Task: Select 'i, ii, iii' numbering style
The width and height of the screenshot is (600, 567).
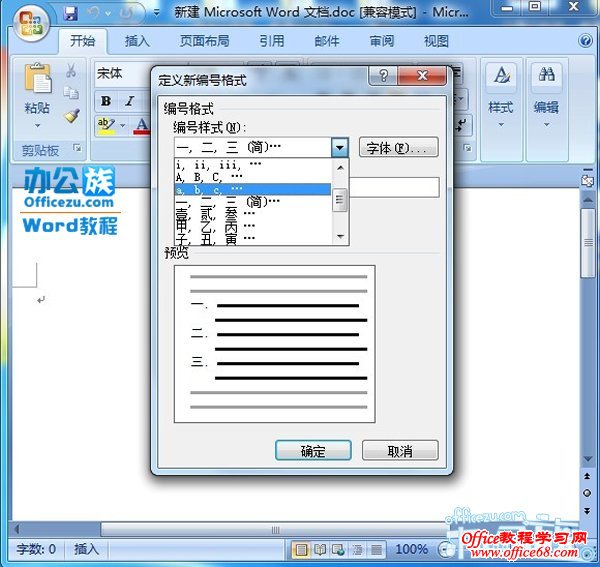Action: [x=253, y=165]
